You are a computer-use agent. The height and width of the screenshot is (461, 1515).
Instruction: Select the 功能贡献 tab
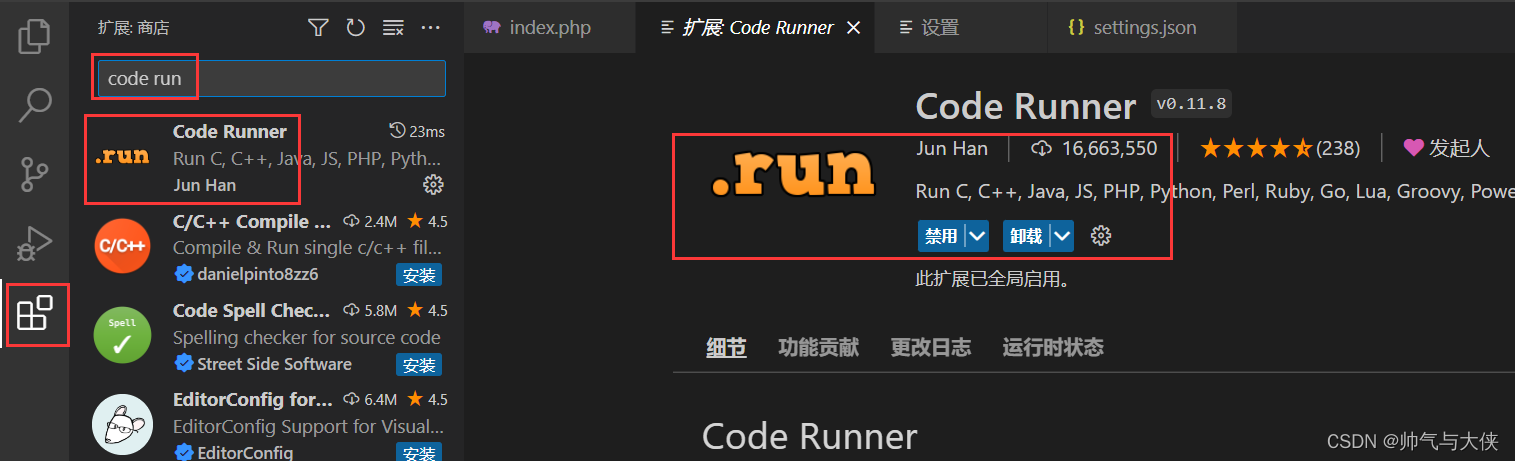[818, 347]
